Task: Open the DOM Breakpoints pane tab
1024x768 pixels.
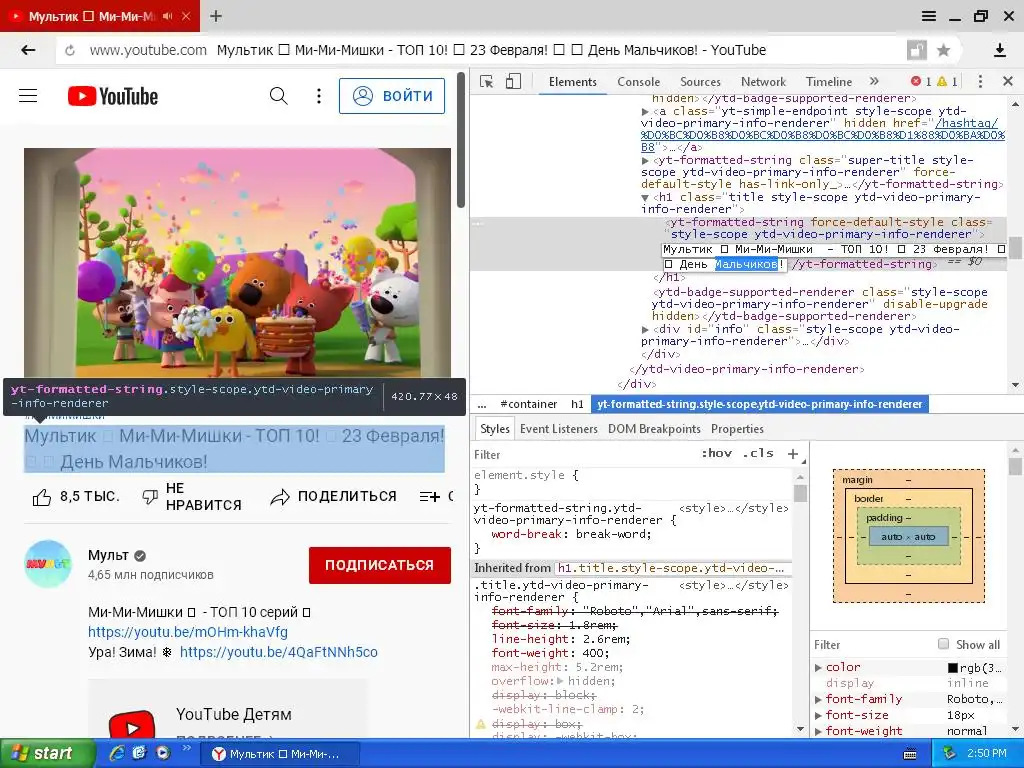Action: [x=654, y=429]
